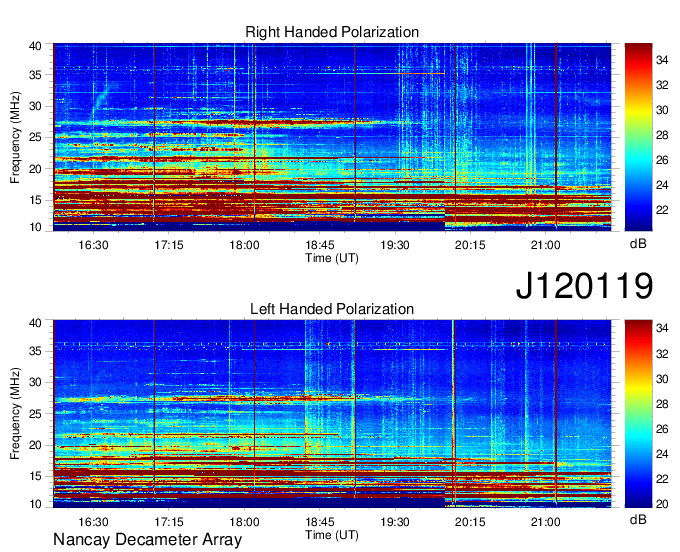The width and height of the screenshot is (680, 552).
Task: Click the 20 MHz tick on the Left Handed plot
Action: (35, 445)
